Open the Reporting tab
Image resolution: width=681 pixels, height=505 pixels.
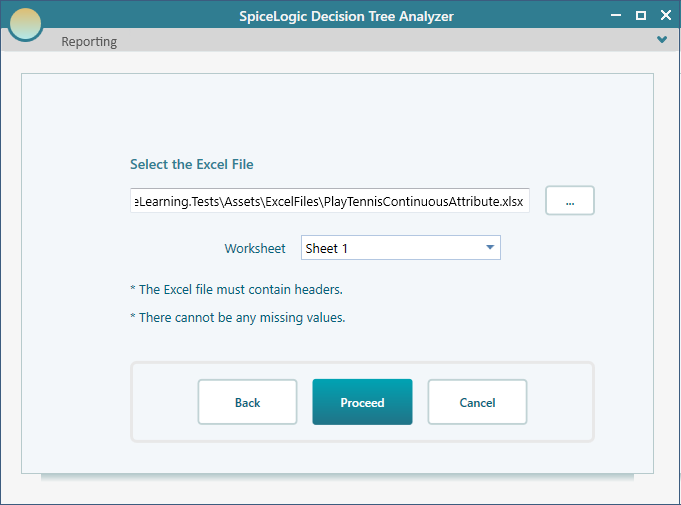point(89,42)
